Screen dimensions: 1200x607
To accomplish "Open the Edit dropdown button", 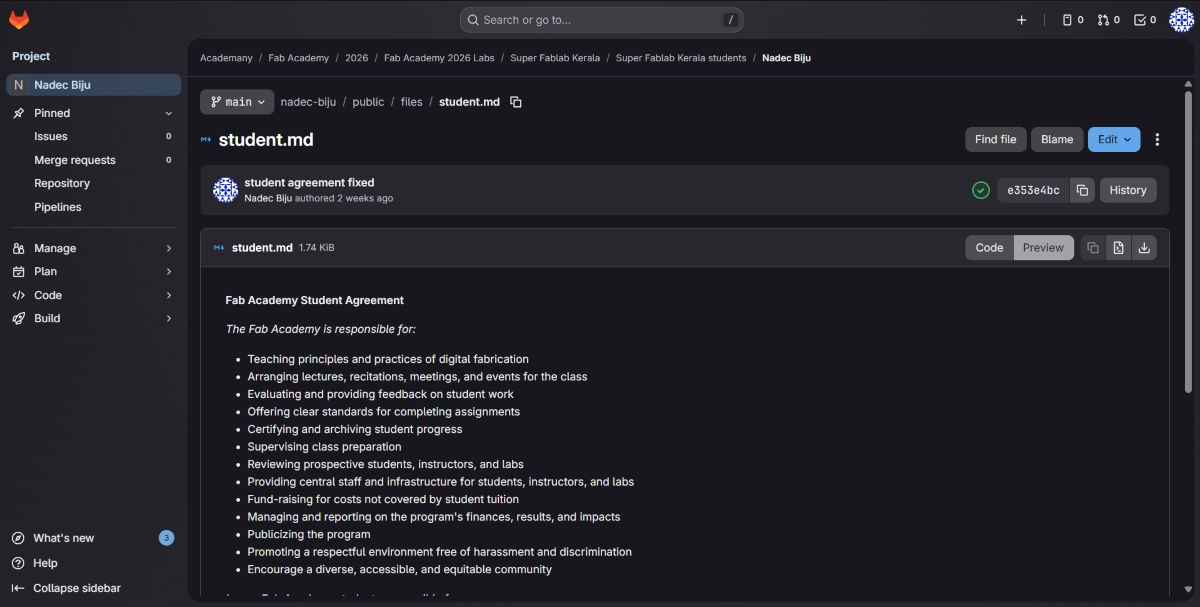I will tap(1114, 139).
